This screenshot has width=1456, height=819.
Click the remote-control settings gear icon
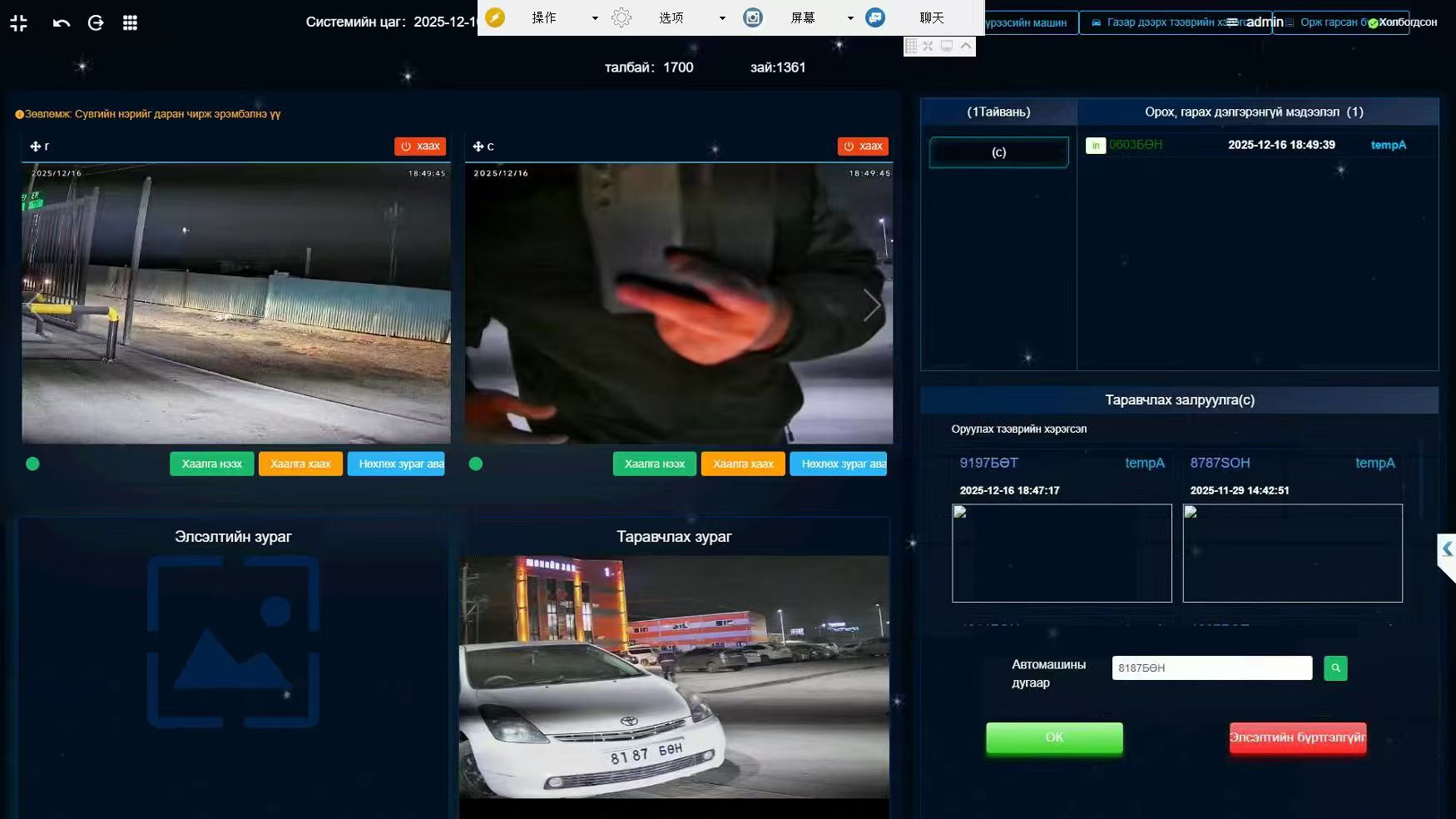pyautogui.click(x=622, y=17)
